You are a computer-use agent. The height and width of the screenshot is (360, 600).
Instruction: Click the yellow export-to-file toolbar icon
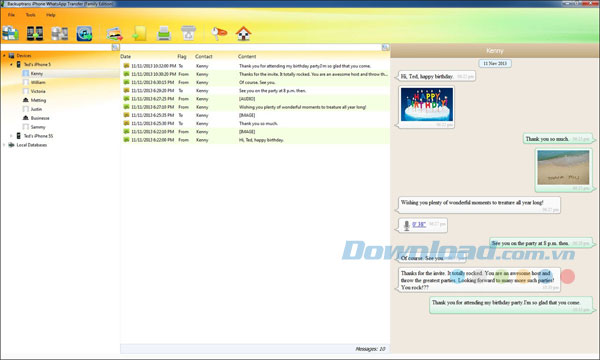(139, 33)
